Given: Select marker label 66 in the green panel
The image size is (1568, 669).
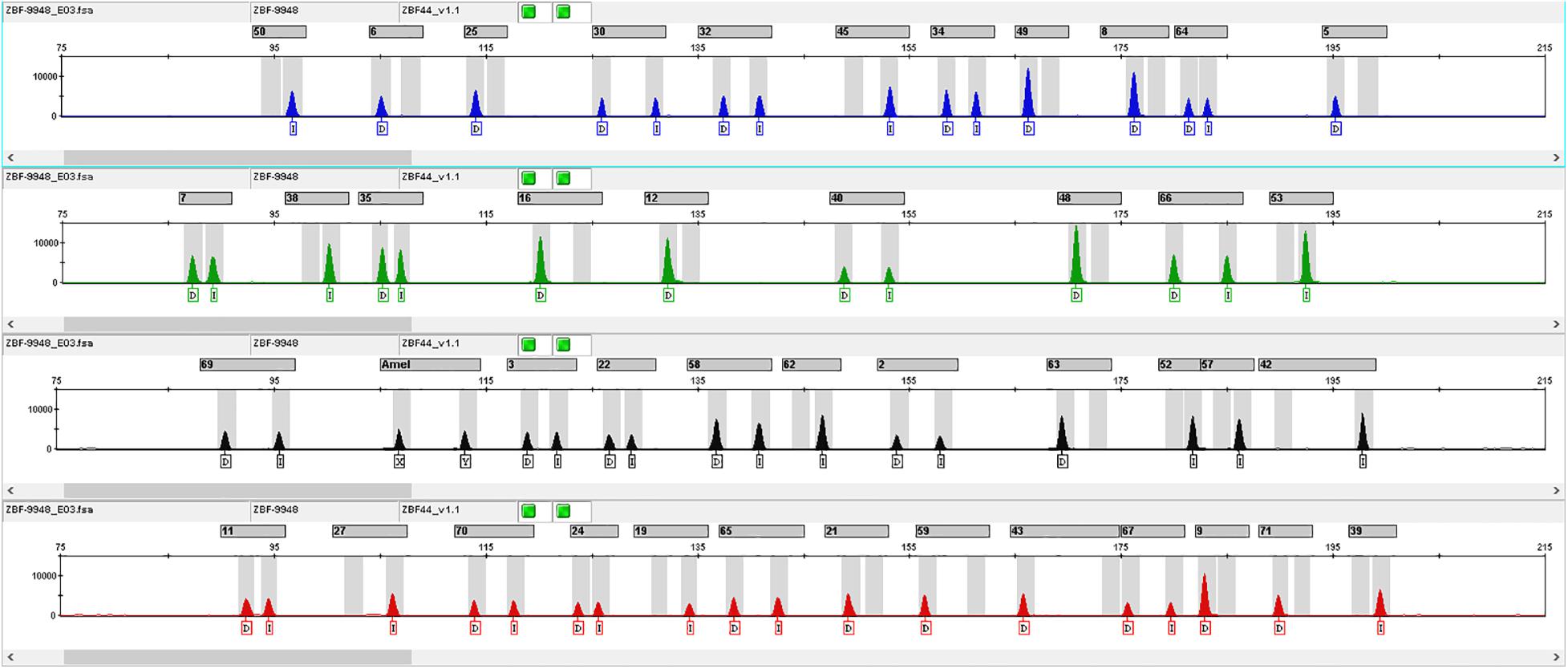Looking at the screenshot, I should click(1201, 198).
